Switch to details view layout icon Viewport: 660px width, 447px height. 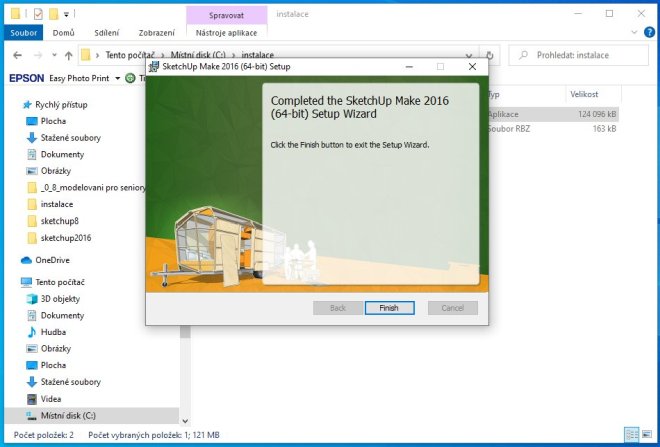632,434
